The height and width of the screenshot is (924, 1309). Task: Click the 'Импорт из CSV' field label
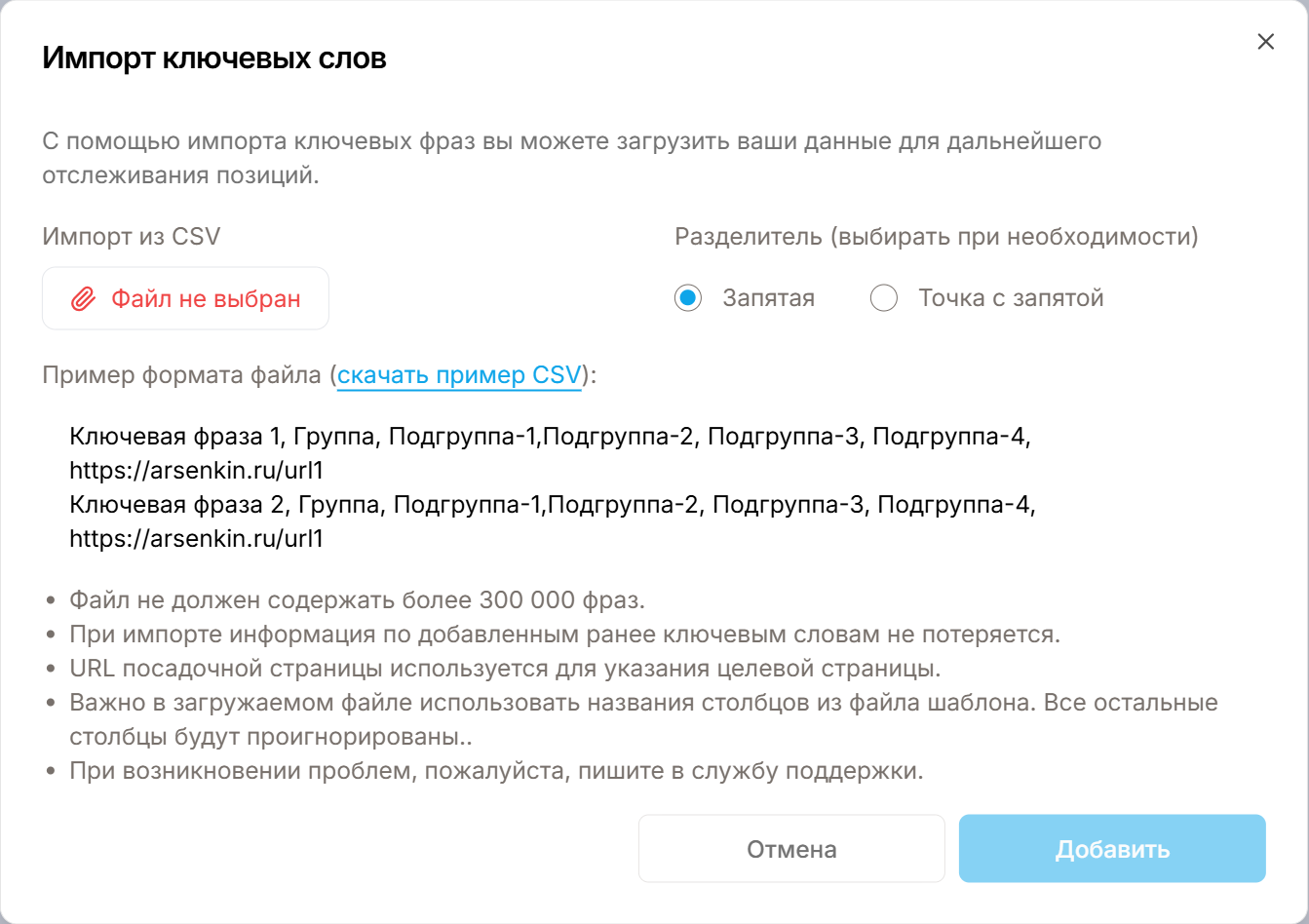point(132,237)
